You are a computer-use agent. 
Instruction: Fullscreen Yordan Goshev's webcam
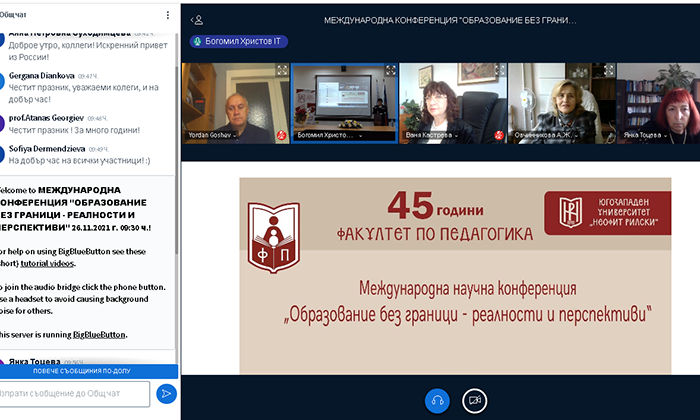282,70
